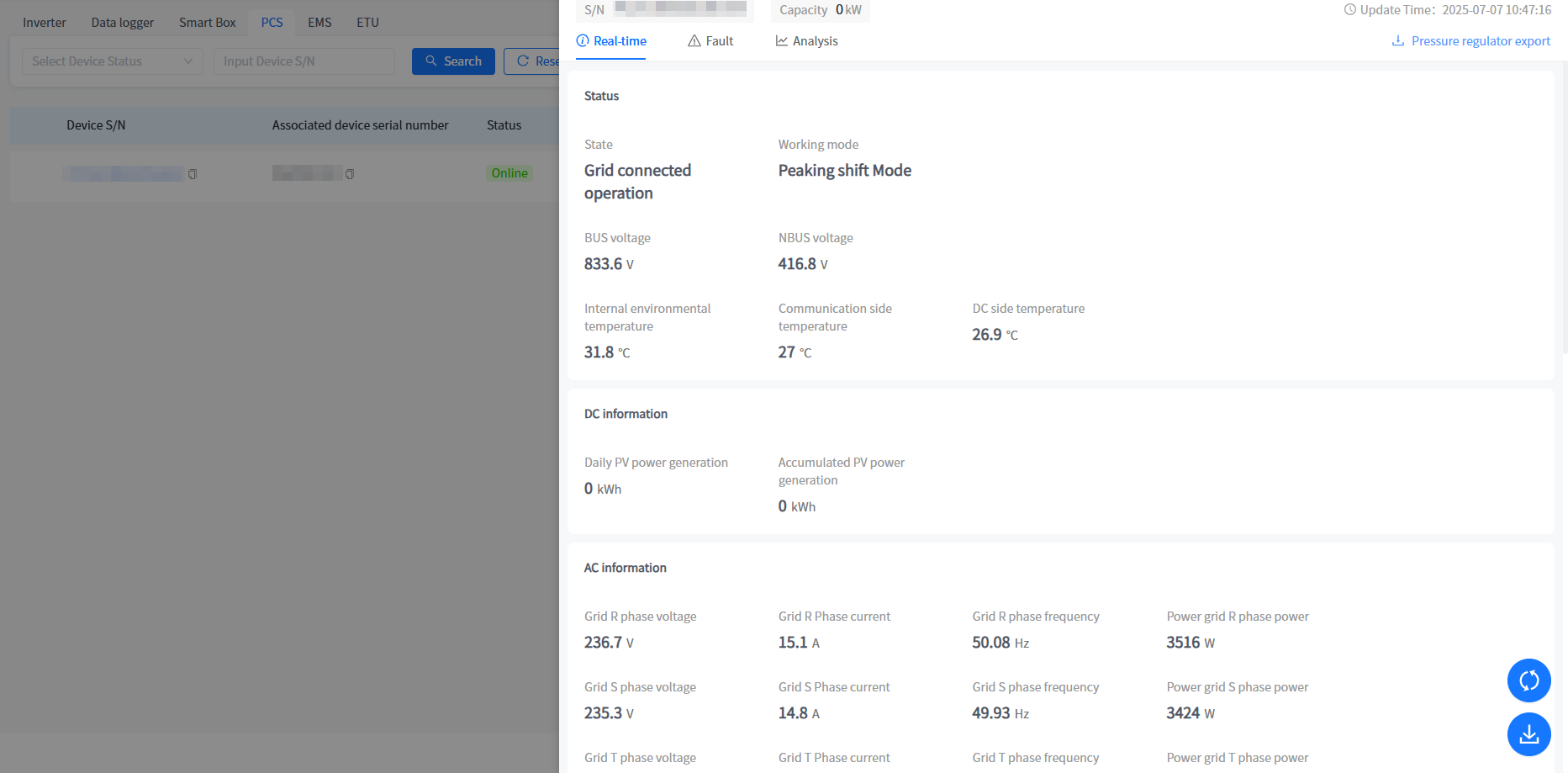Copy the Device S/N using copy icon
Viewport: 1568px width, 773px height.
click(x=193, y=174)
